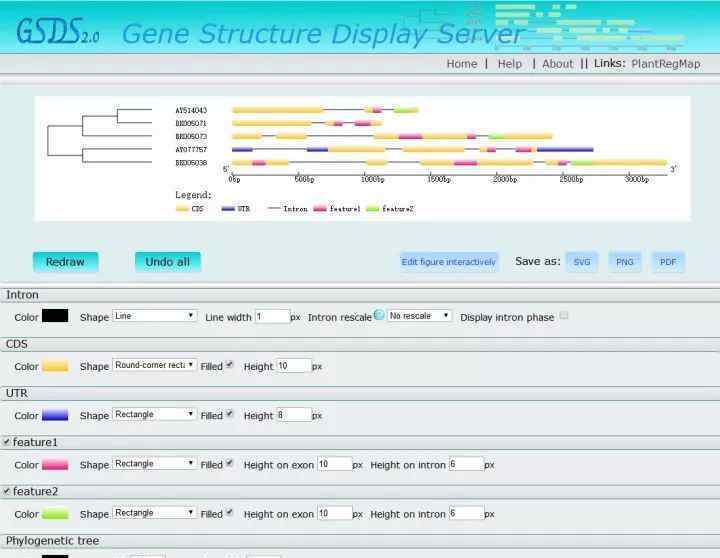Open the feature2 Shape dropdown
This screenshot has height=558, width=720.
[154, 513]
